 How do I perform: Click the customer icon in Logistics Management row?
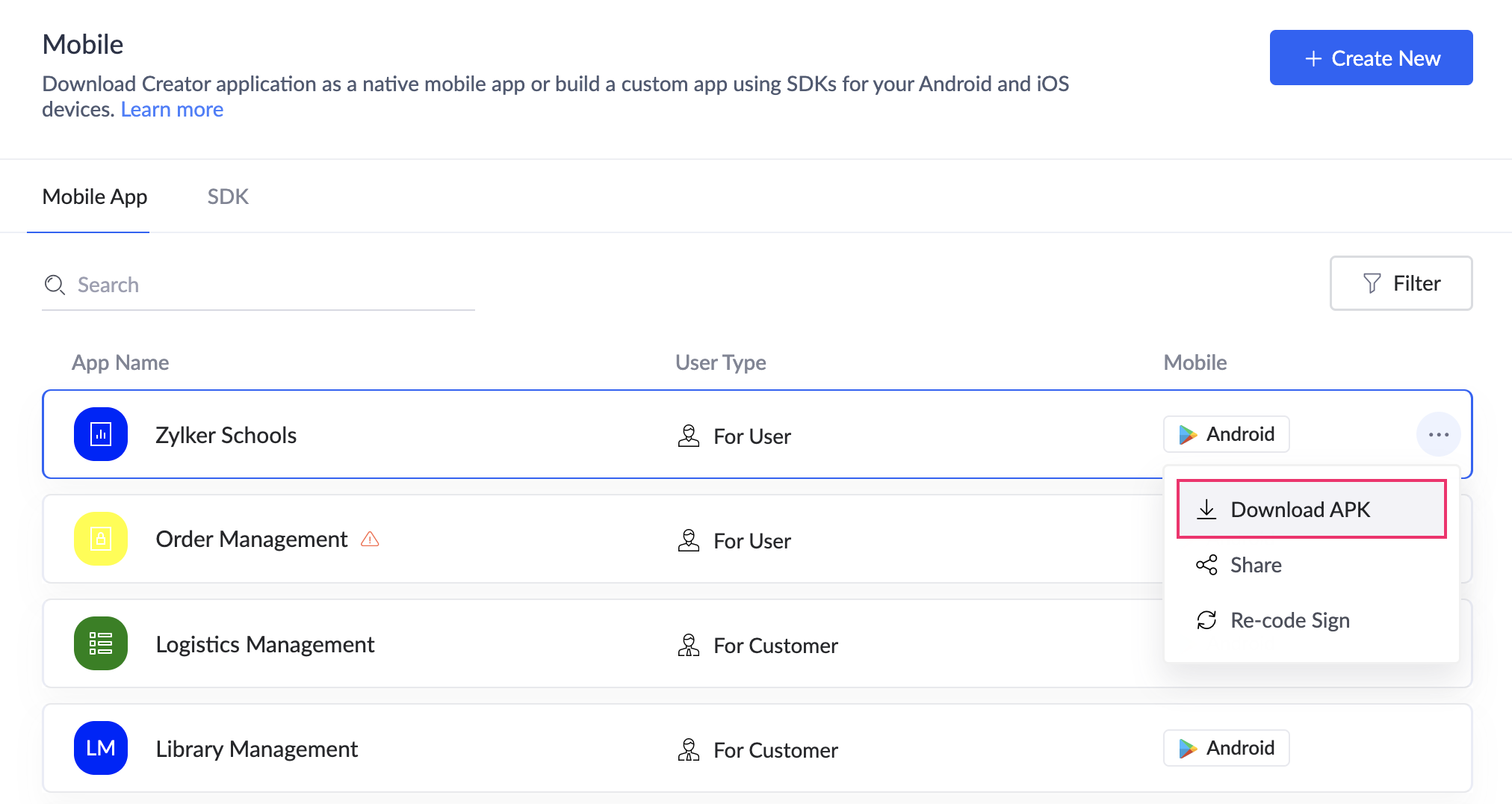coord(688,645)
